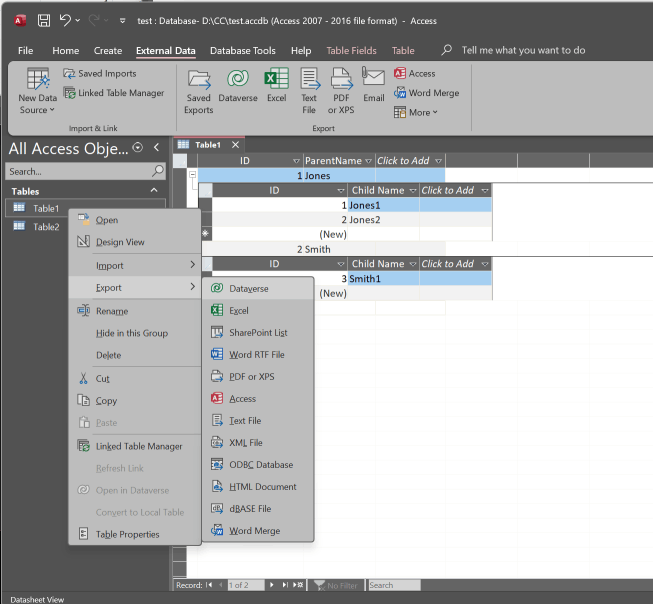
Task: Go to the last record
Action: [x=285, y=585]
